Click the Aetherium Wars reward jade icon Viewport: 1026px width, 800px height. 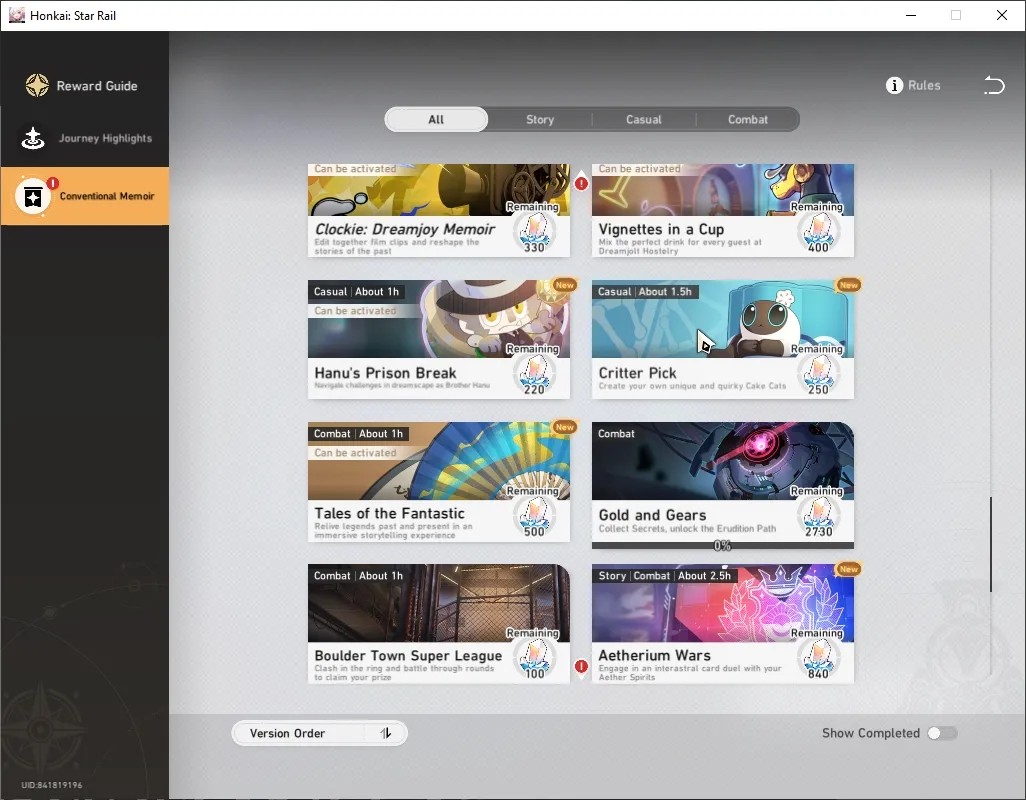819,659
